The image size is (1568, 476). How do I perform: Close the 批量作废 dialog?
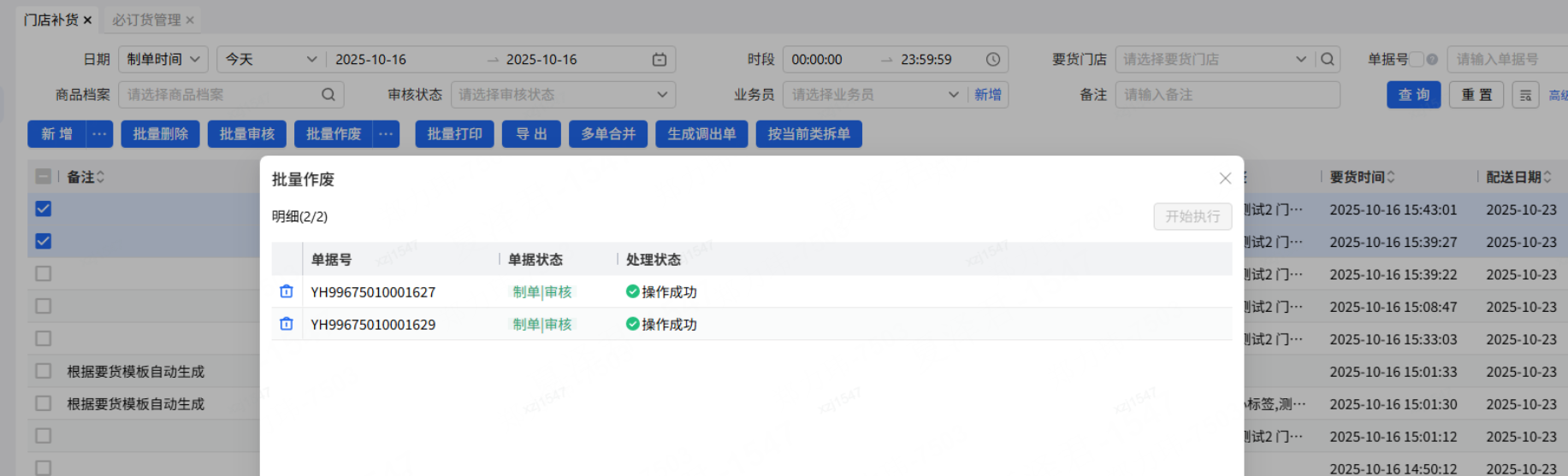pos(1225,178)
